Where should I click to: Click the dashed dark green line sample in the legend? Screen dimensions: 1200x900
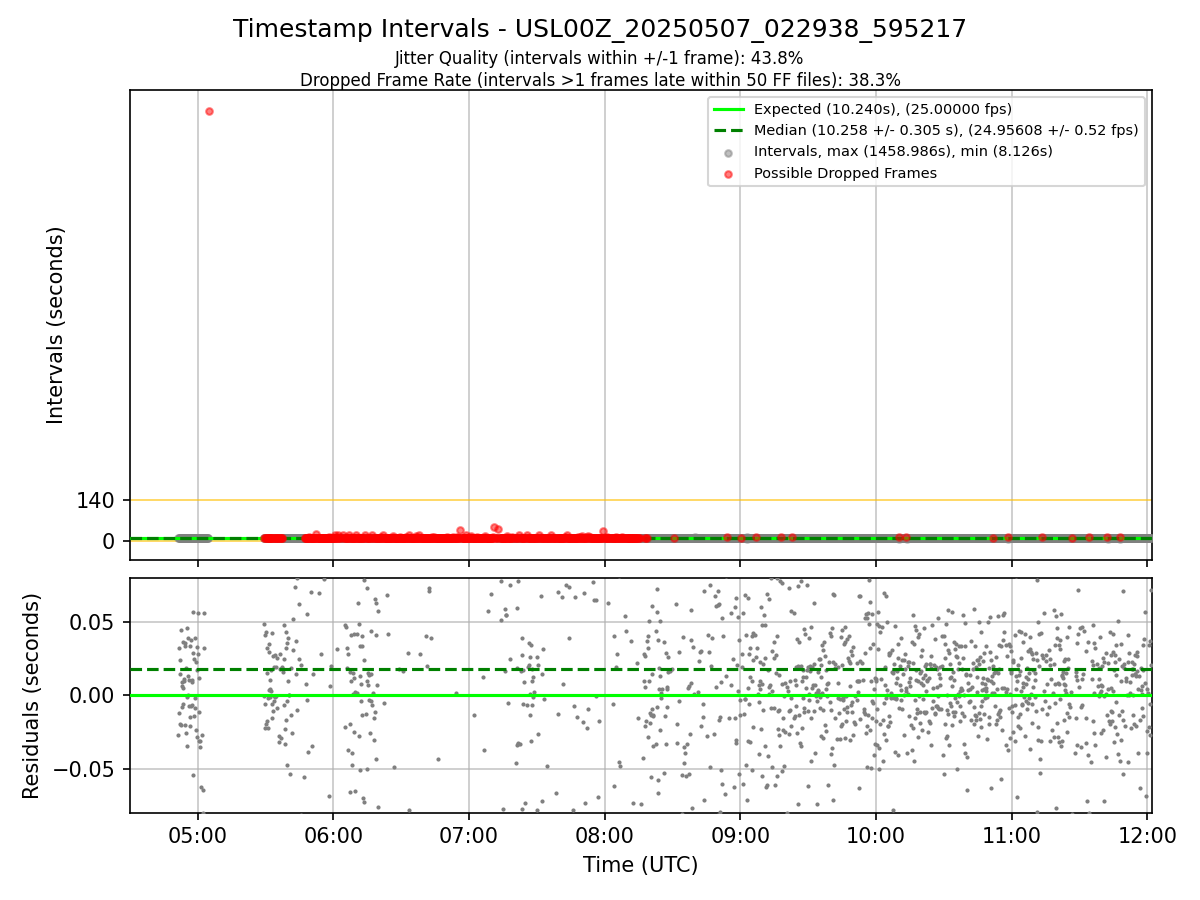click(728, 130)
